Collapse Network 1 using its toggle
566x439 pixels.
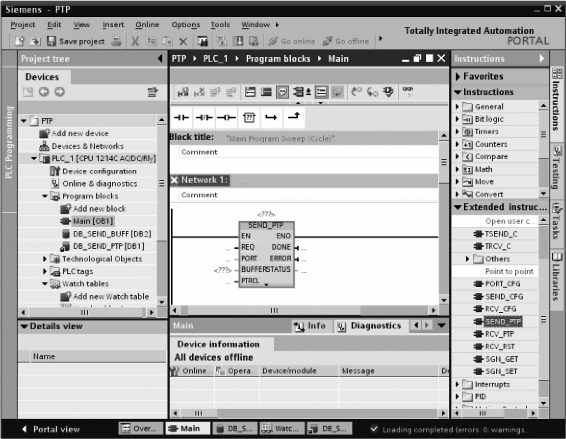tap(174, 180)
